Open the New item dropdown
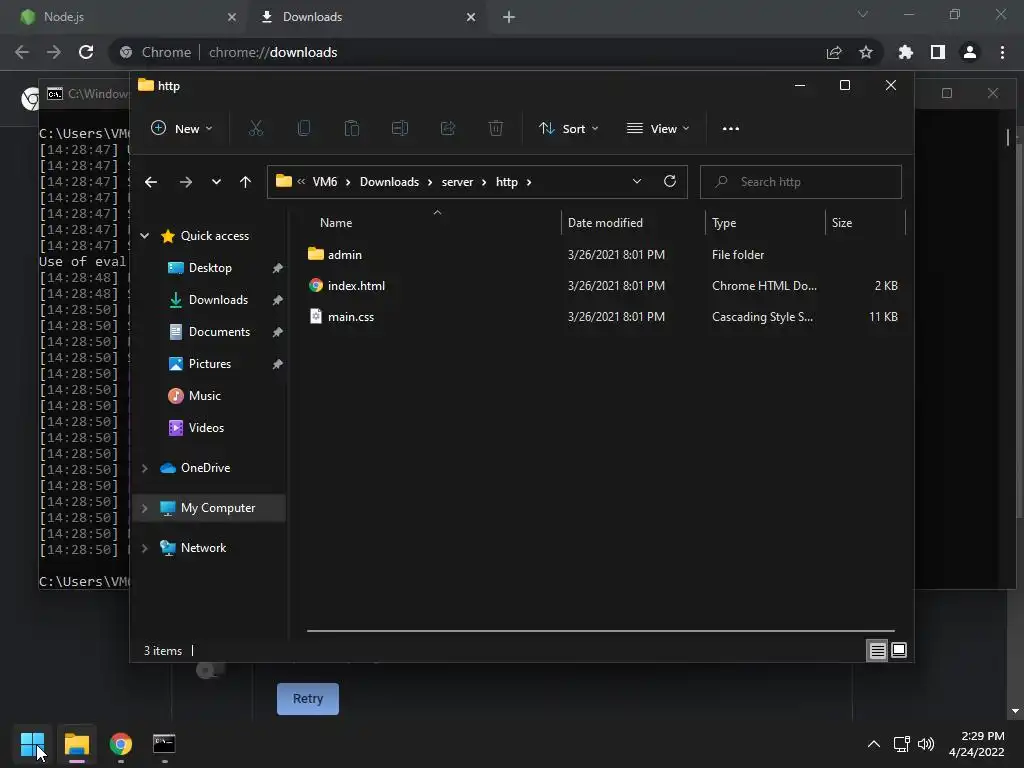This screenshot has width=1024, height=768. point(182,129)
